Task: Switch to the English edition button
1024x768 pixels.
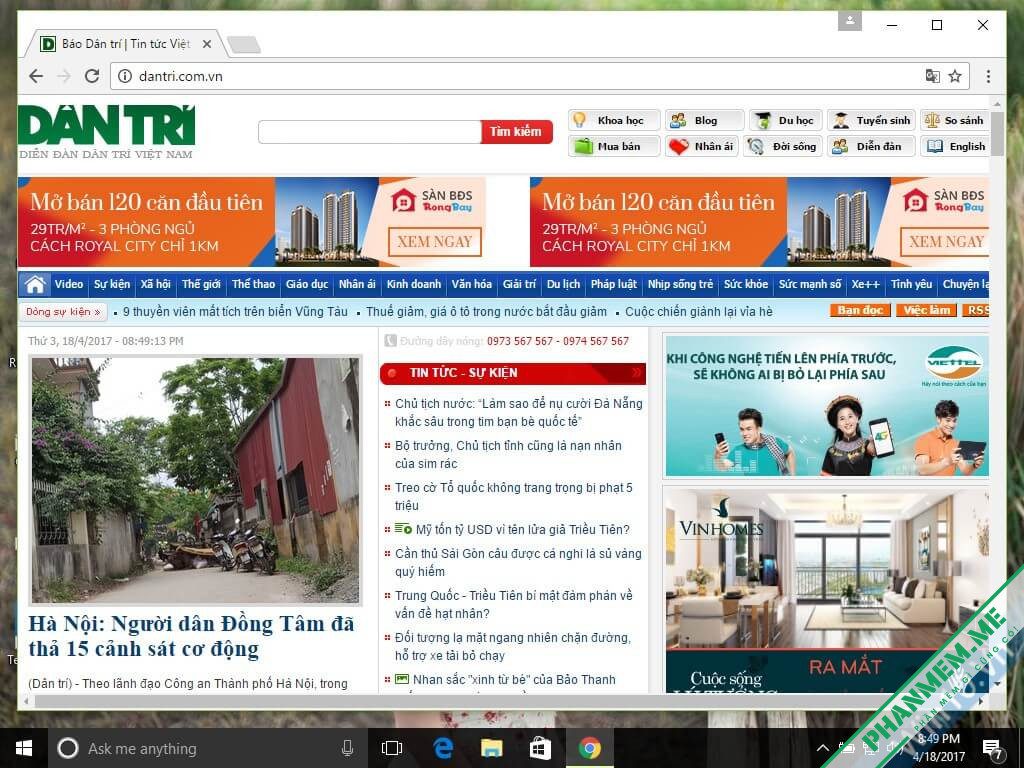Action: [x=955, y=146]
